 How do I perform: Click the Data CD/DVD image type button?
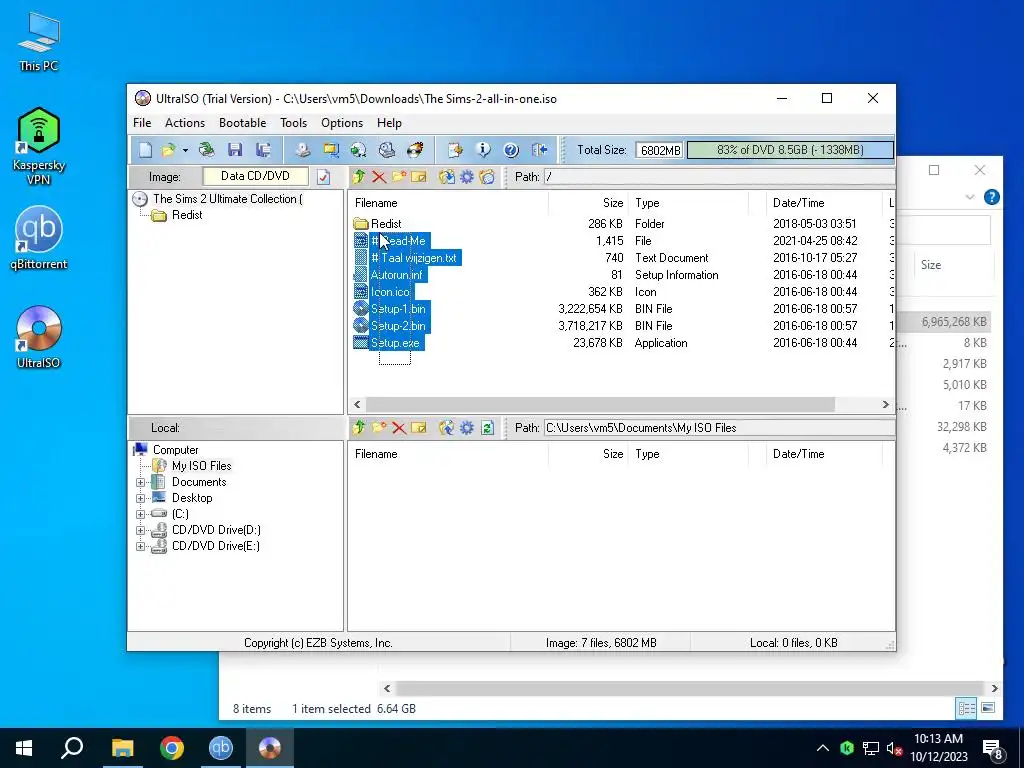[x=255, y=176]
